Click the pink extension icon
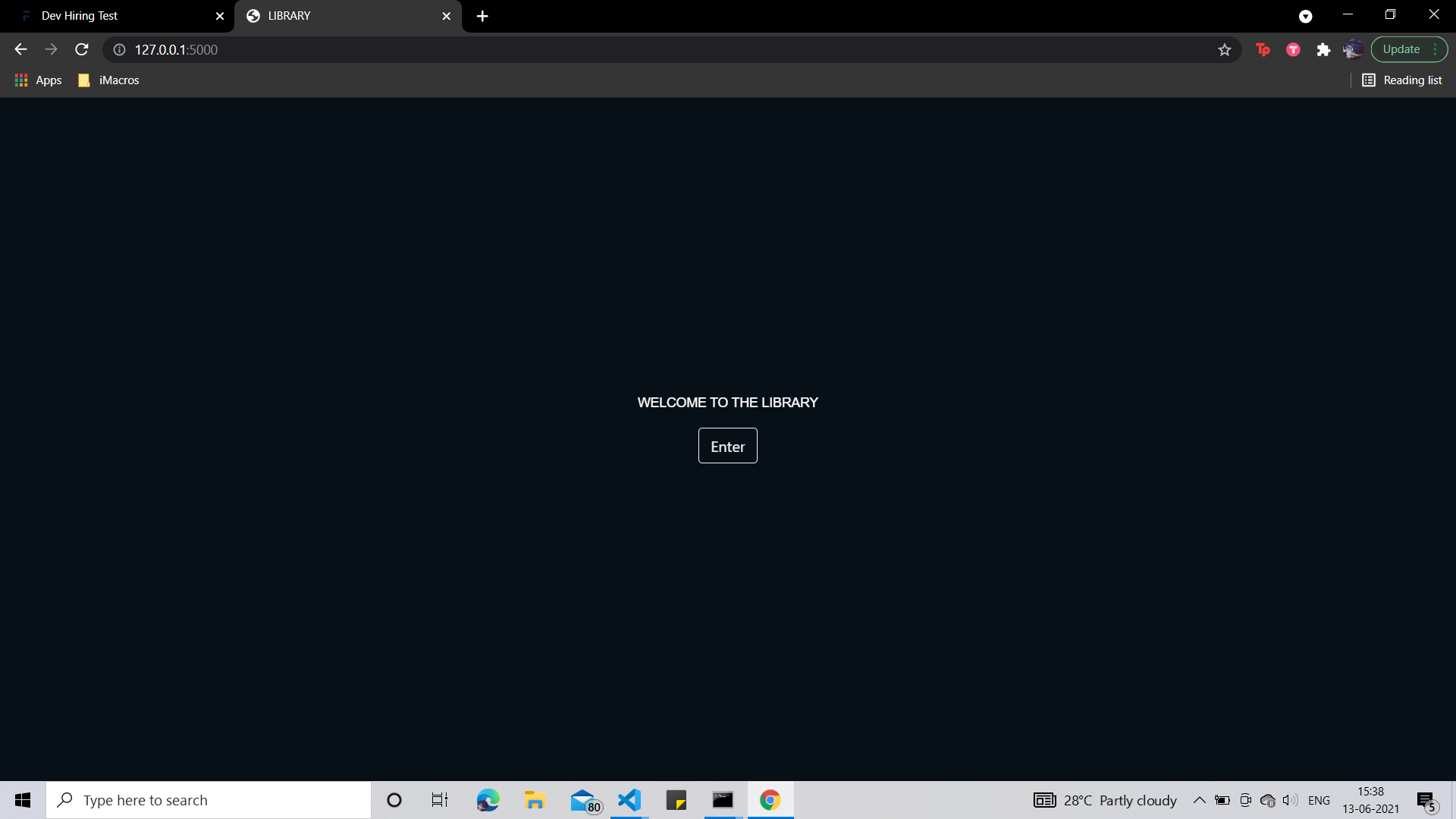Screen dimensions: 1456x819 coord(1293,49)
